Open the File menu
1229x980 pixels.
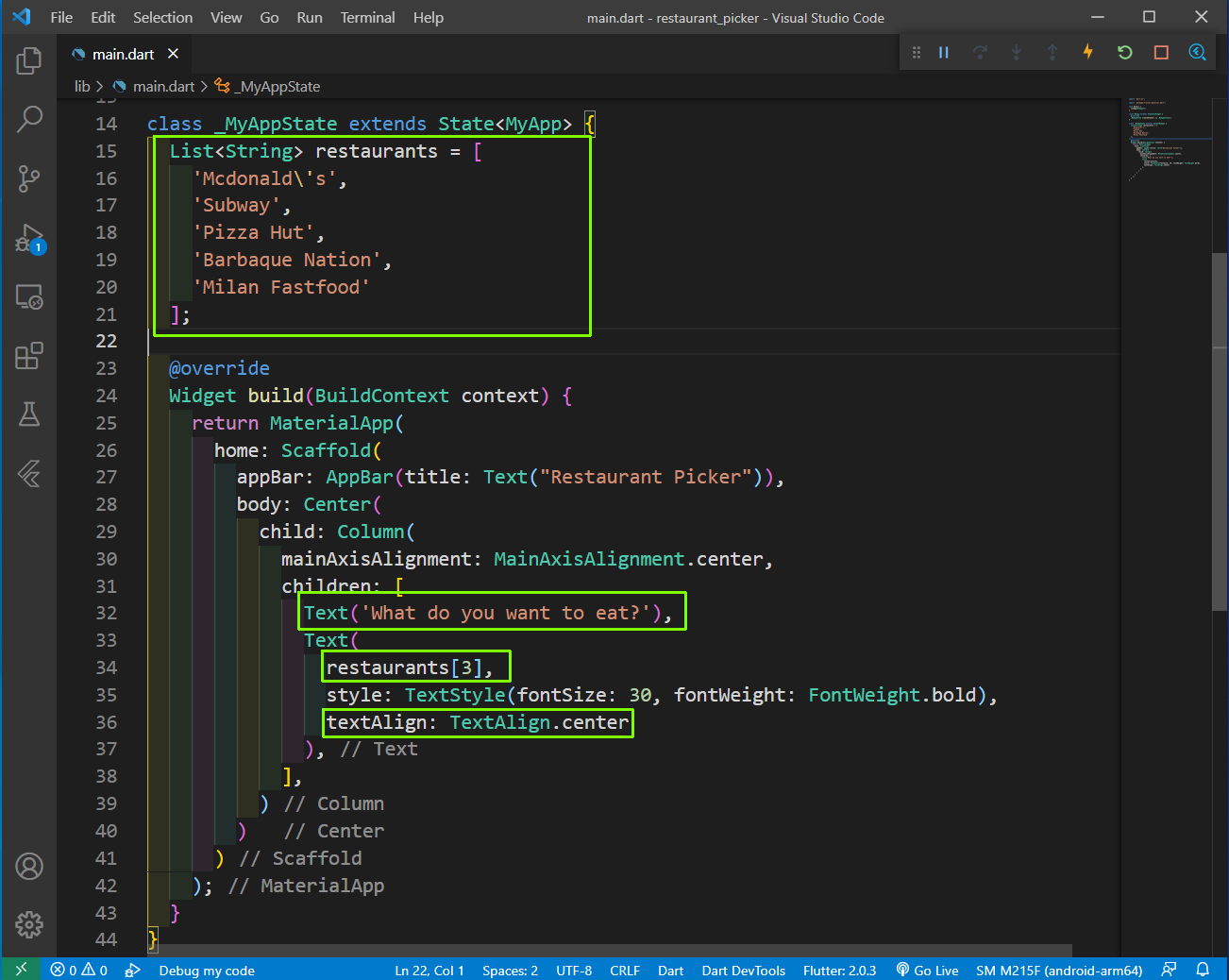(x=61, y=17)
